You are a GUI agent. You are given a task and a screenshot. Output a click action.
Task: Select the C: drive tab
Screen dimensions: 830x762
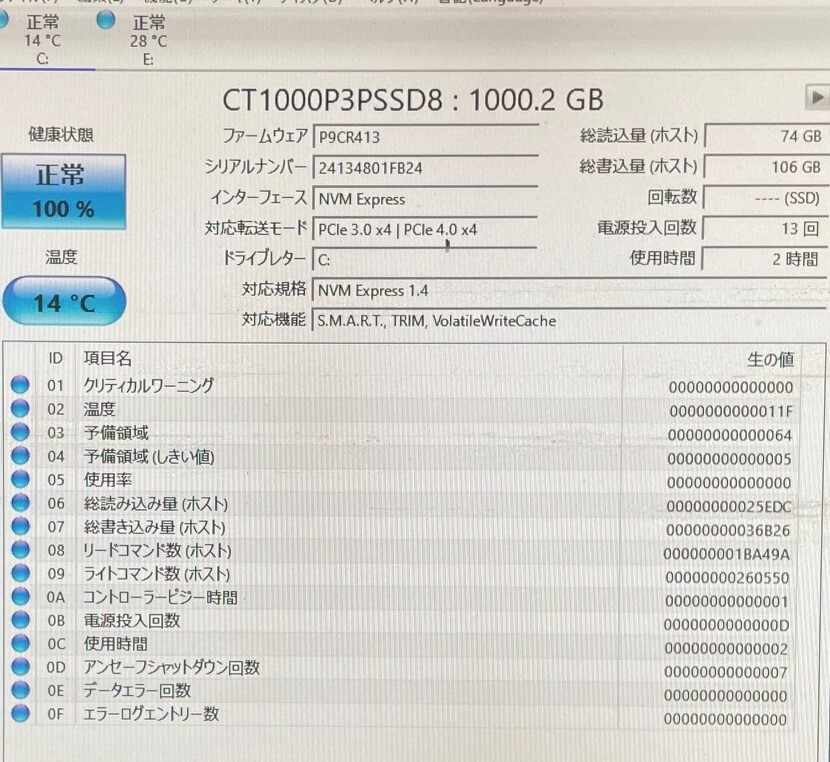tap(42, 40)
